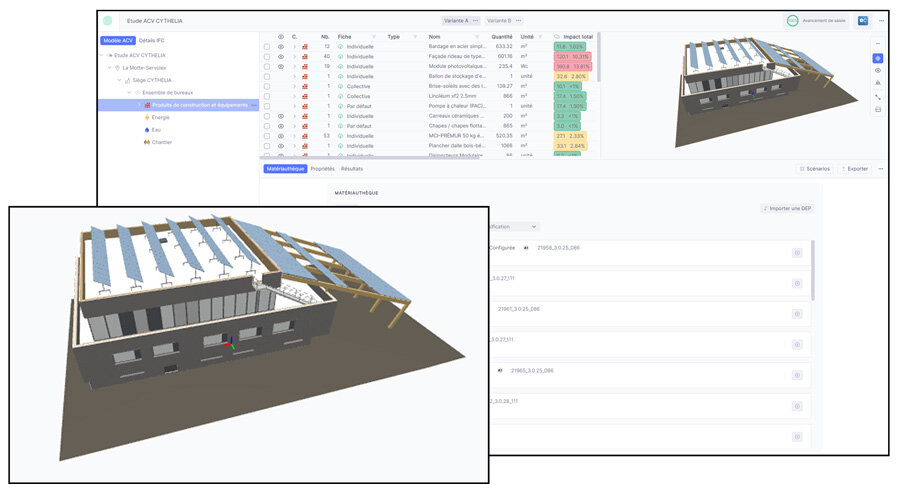The height and width of the screenshot is (494, 900).
Task: Open the Détails IFC tab
Action: tap(152, 40)
